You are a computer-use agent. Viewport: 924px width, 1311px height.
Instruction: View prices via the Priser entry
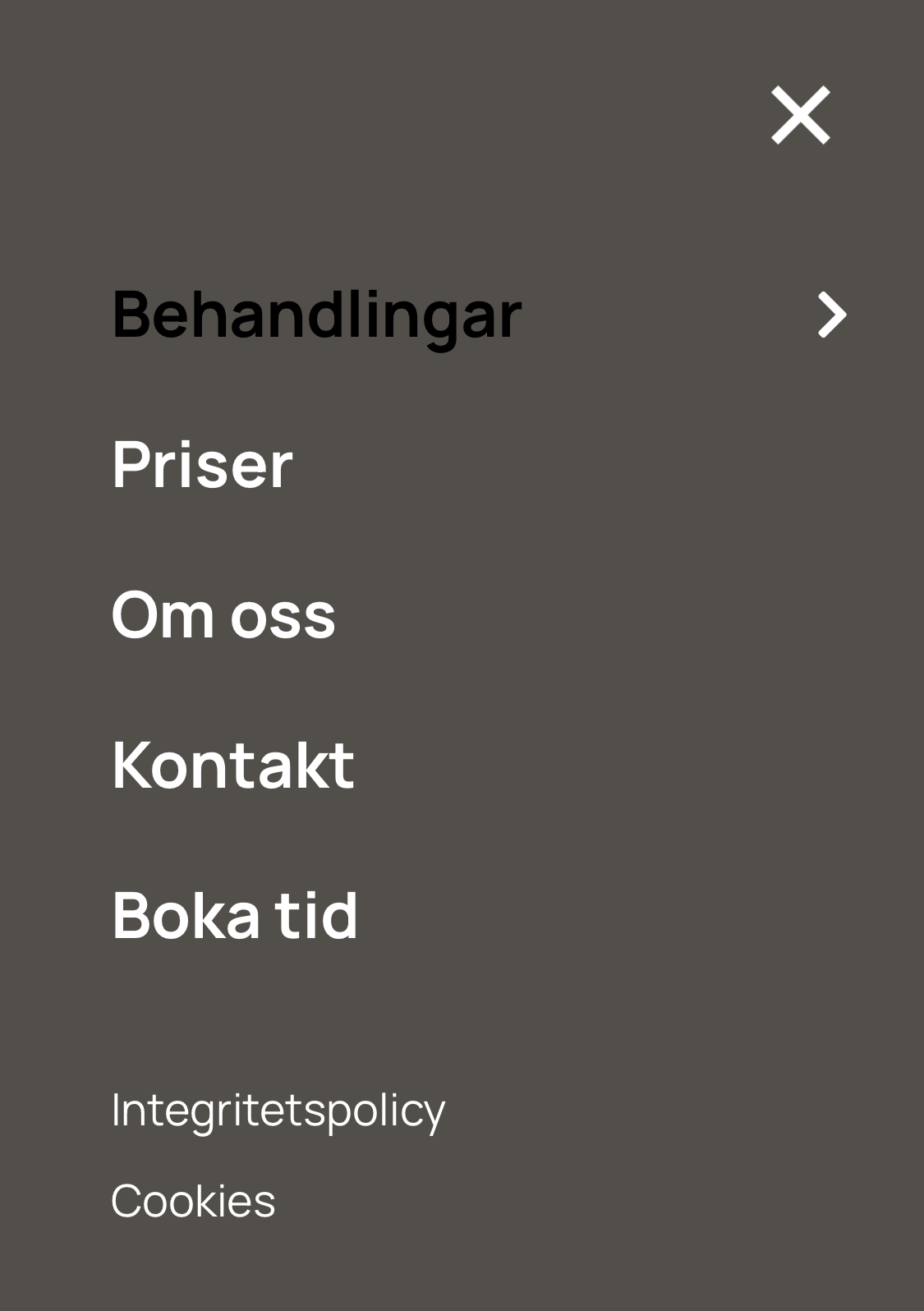point(202,465)
